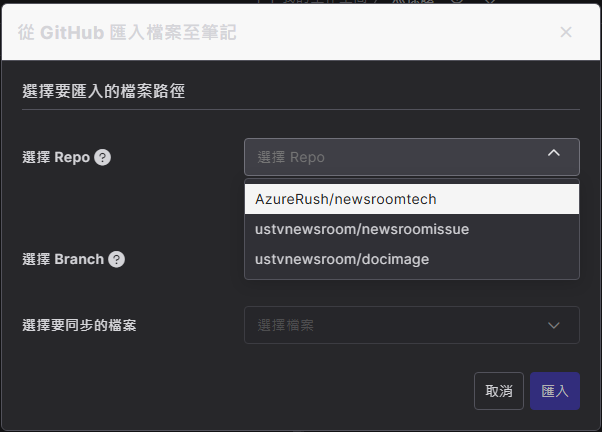Collapse the 選擇 Repo dropdown chevron

pos(554,153)
